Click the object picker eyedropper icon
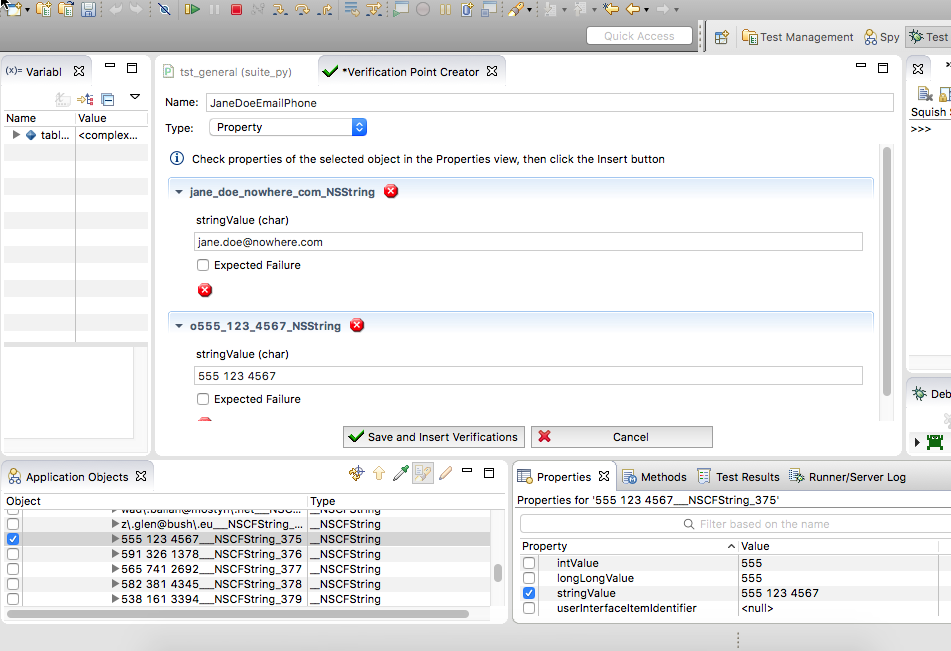 [400, 474]
